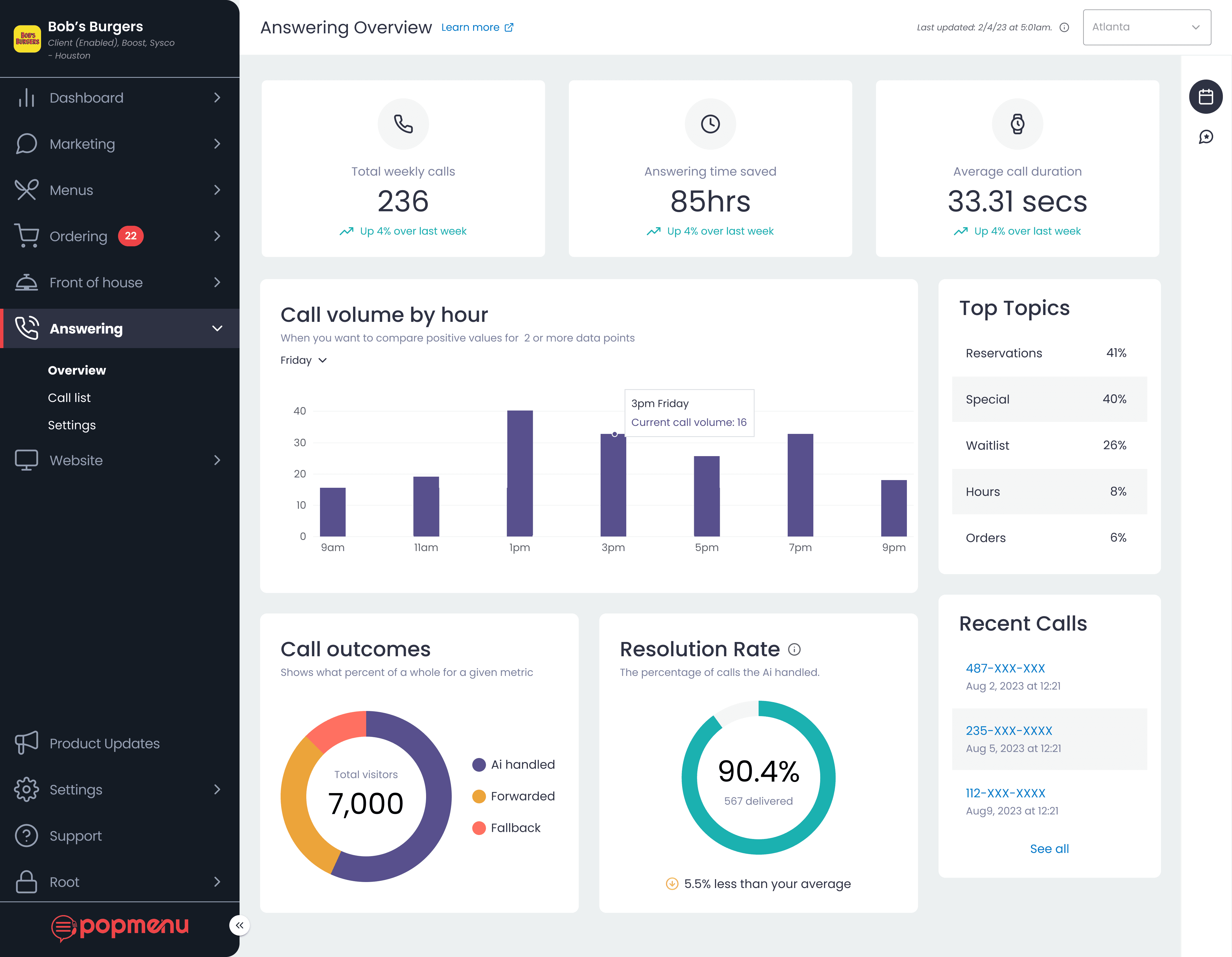Open Product Updates megaphone item
Viewport: 1232px width, 957px height.
104,743
